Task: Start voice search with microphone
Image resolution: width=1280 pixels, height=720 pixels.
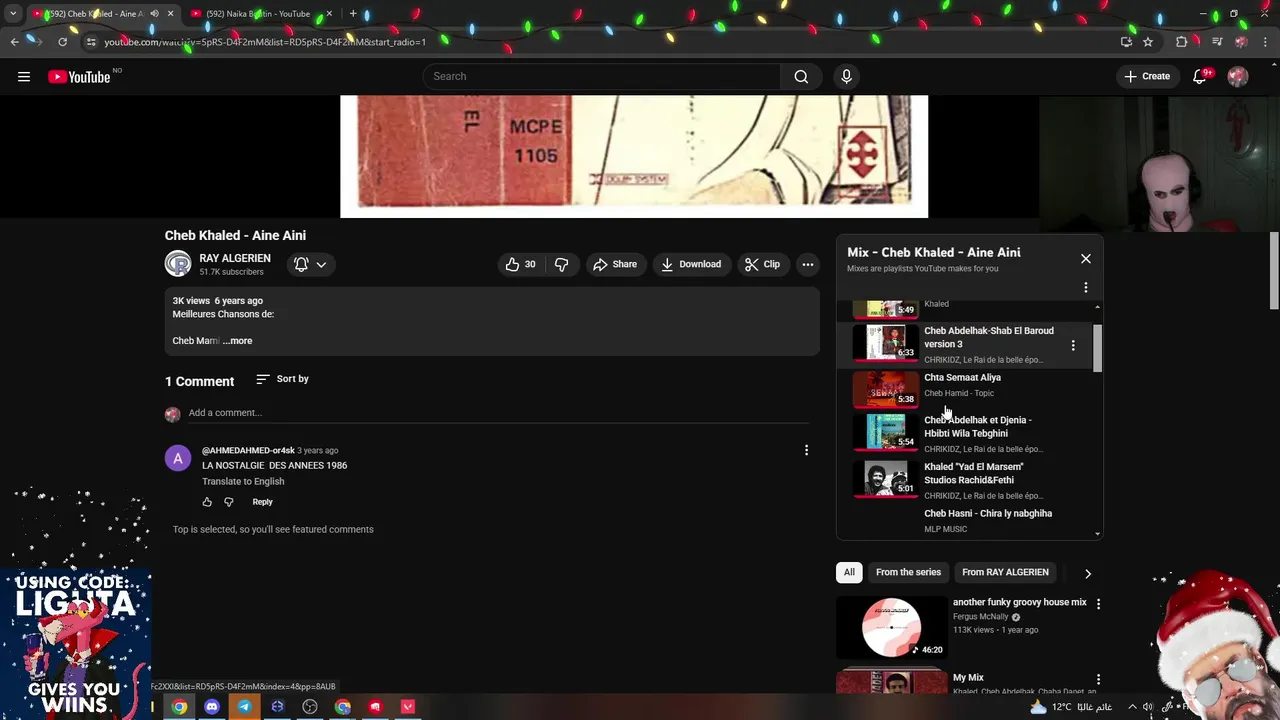Action: coord(846,77)
